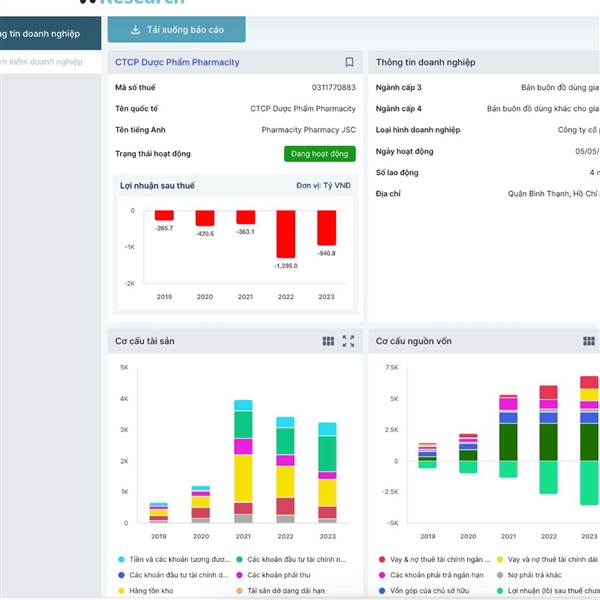Open grid view in Cơ cấu tài sản panel
The image size is (600, 600).
click(x=328, y=341)
